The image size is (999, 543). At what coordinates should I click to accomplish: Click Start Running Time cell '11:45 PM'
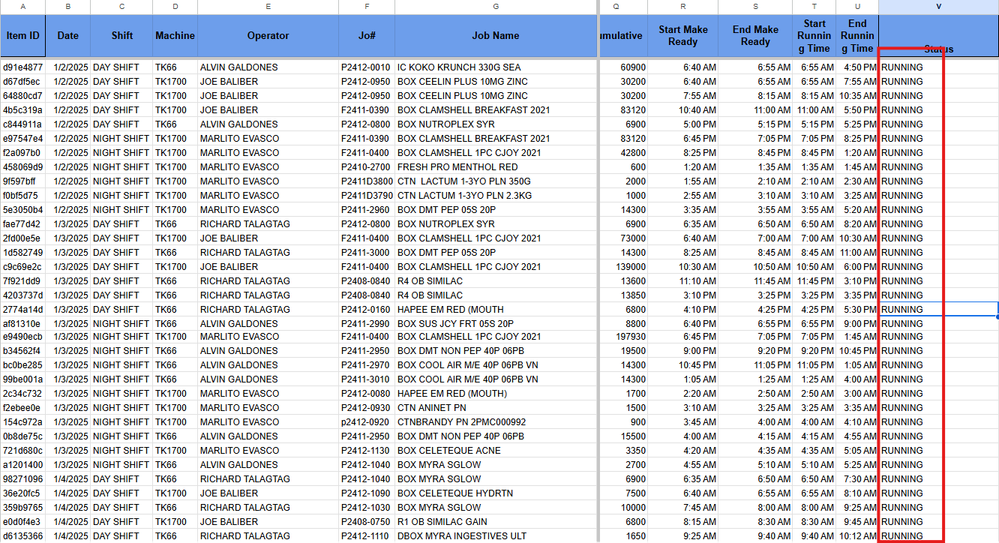coord(814,281)
